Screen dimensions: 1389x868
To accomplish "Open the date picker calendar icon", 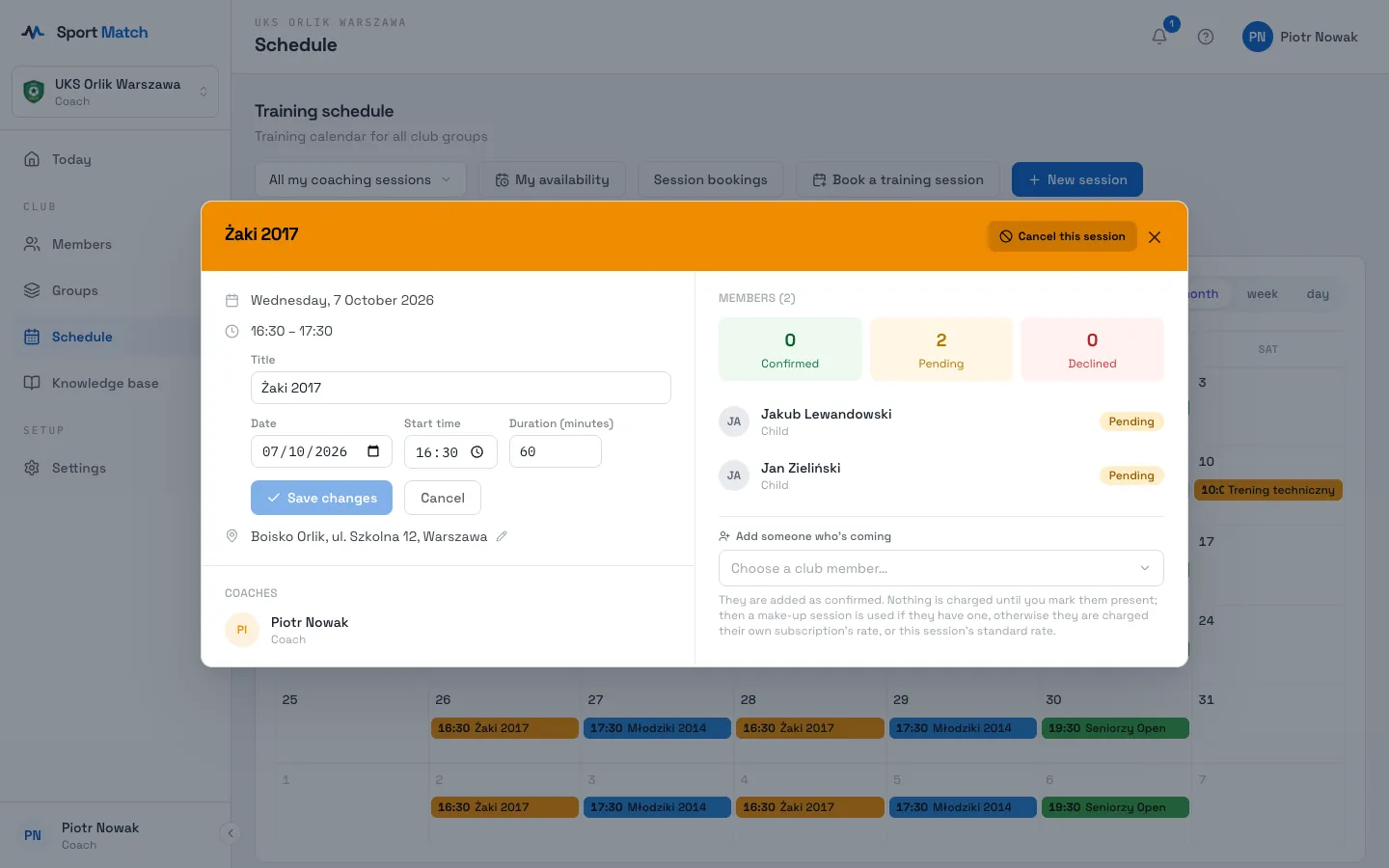I will click(x=373, y=451).
